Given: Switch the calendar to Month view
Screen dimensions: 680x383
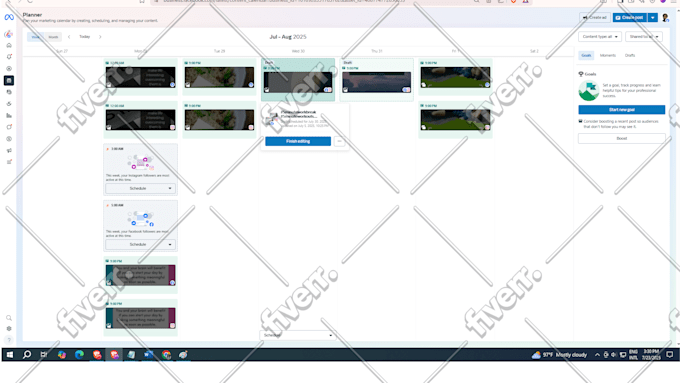Looking at the screenshot, I should coord(53,37).
